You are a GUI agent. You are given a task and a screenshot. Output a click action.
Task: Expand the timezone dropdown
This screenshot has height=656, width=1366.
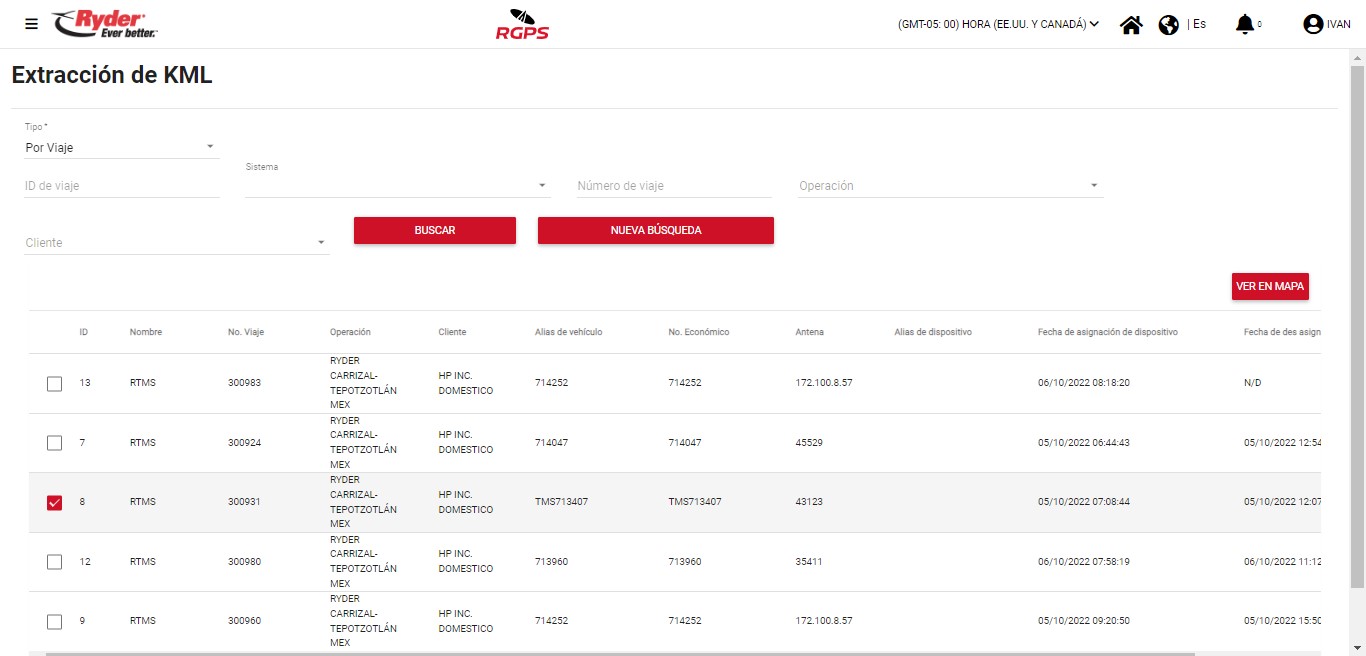(x=998, y=24)
